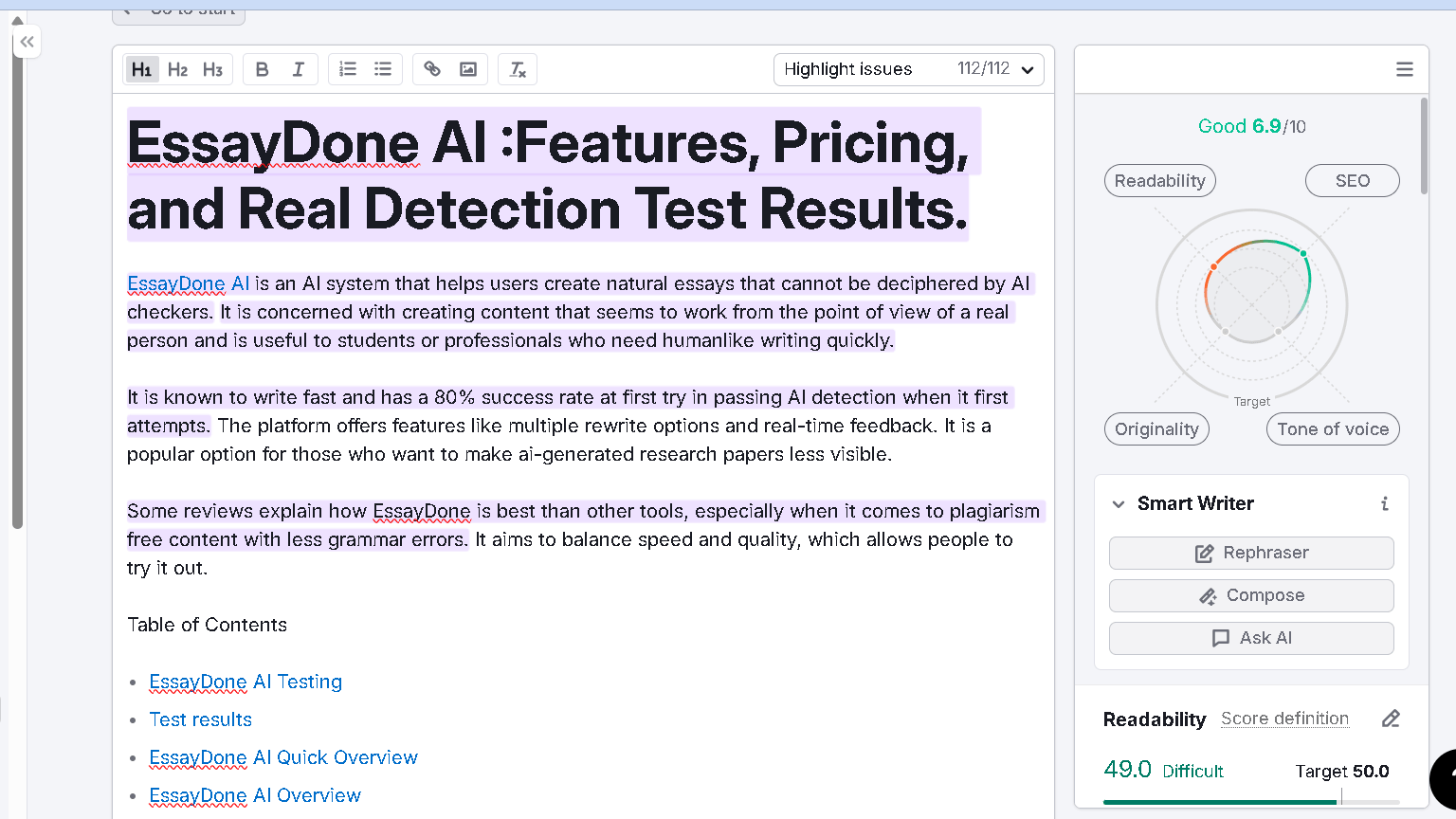This screenshot has width=1456, height=819.
Task: Insert a hyperlink using the link icon
Action: pyautogui.click(x=432, y=68)
